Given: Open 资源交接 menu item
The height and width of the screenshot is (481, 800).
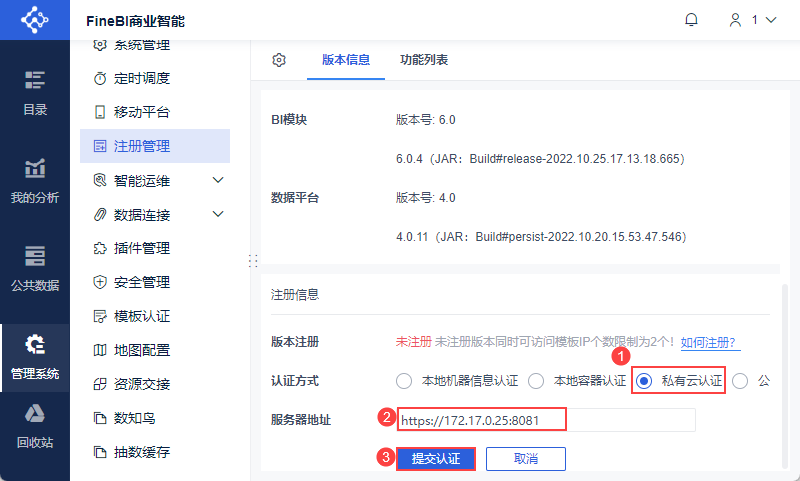Looking at the screenshot, I should [155, 384].
